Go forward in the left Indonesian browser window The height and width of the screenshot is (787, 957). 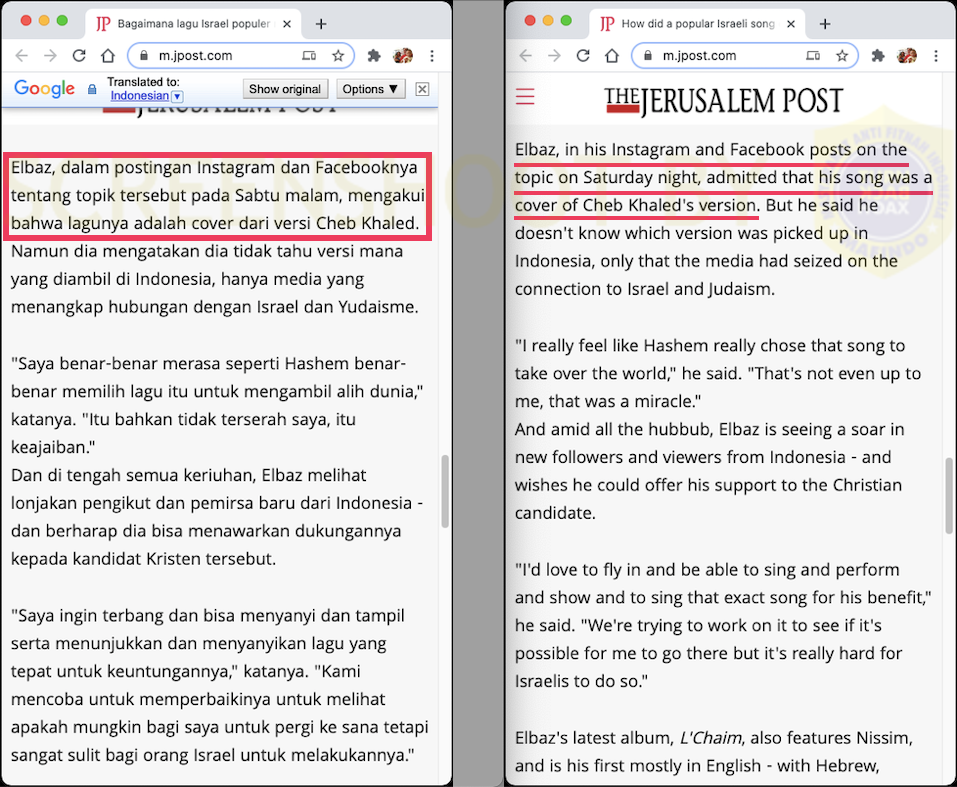tap(50, 56)
